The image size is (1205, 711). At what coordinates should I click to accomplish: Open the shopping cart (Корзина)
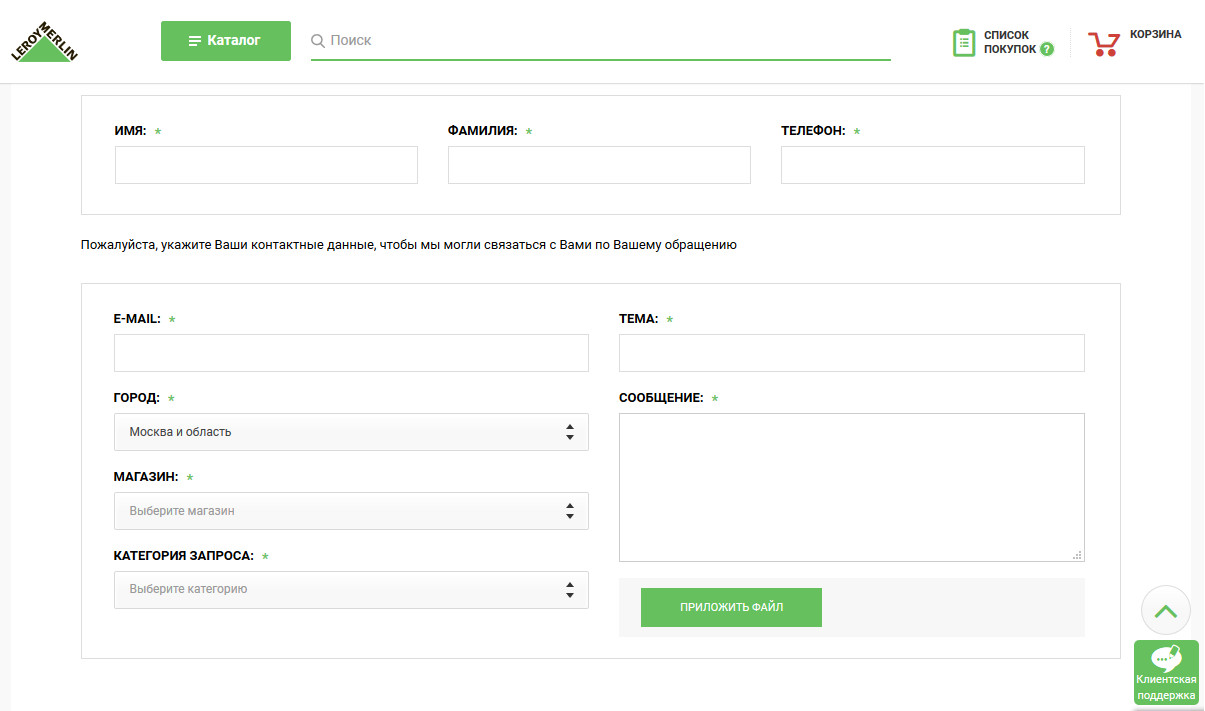pyautogui.click(x=1104, y=43)
